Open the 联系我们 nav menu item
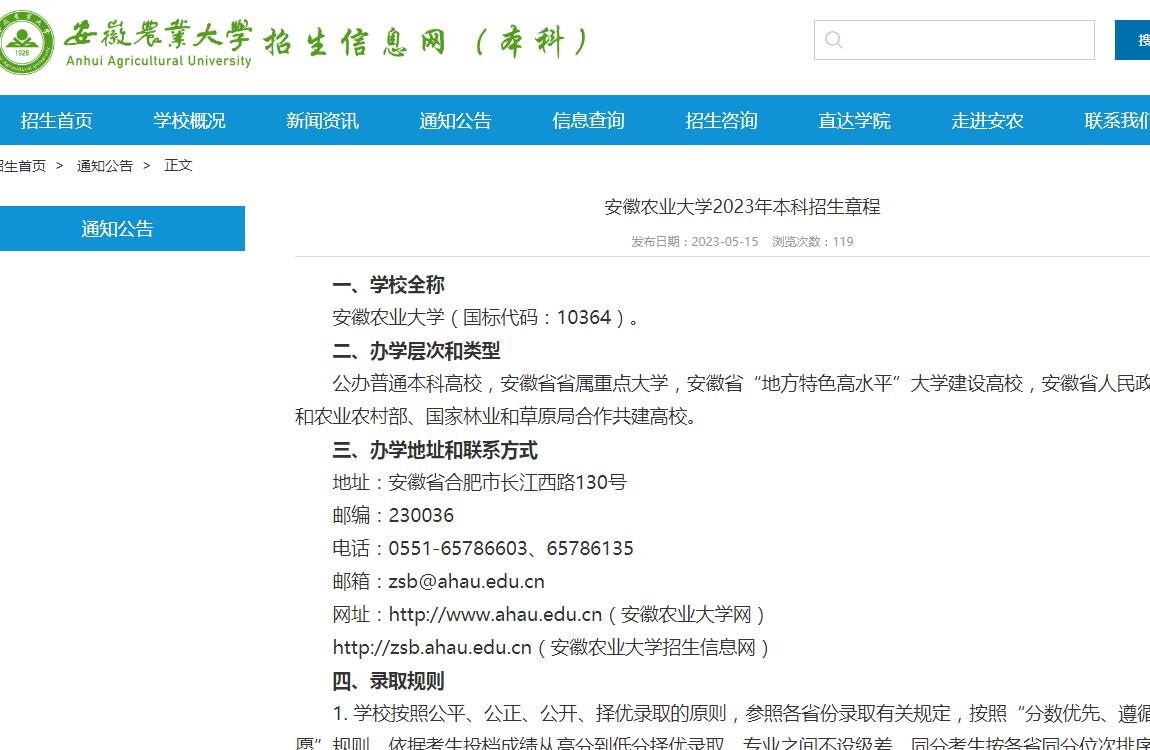 1117,120
